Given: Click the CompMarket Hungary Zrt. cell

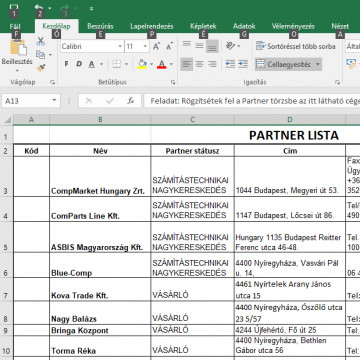Looking at the screenshot, I should pyautogui.click(x=100, y=177).
